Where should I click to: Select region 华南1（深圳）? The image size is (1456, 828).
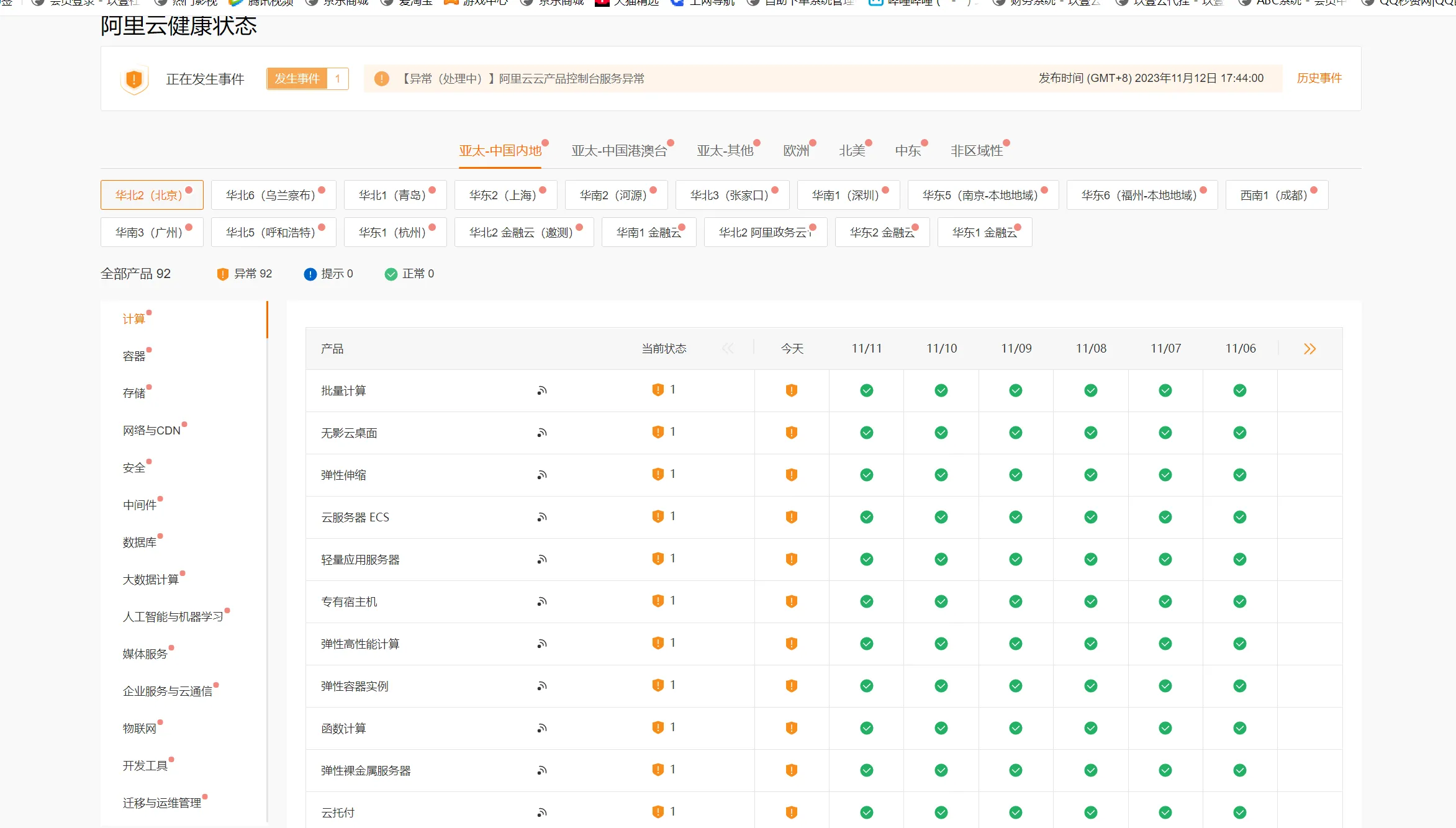coord(849,195)
